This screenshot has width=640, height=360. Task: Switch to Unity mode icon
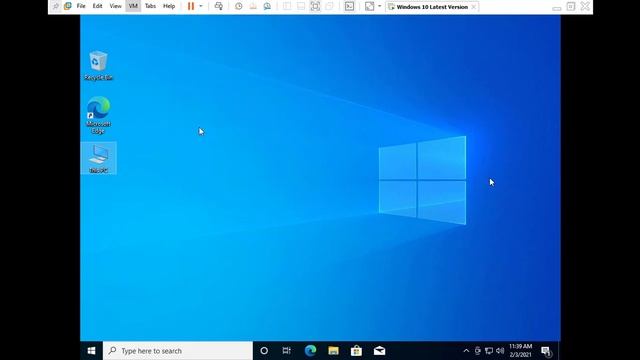pos(329,6)
